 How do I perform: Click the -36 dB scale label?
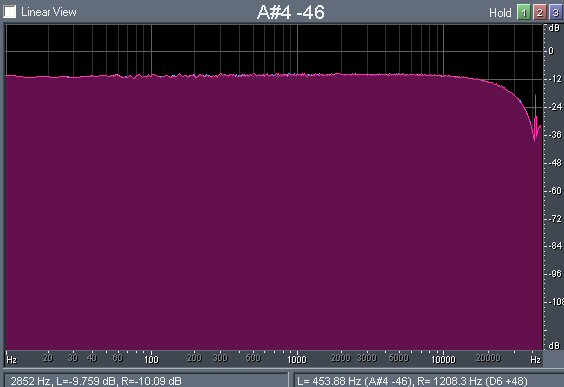click(x=555, y=135)
